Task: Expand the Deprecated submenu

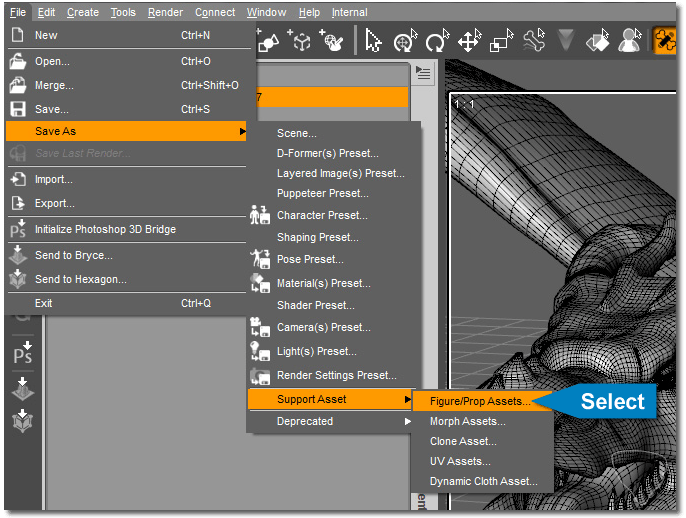Action: click(x=330, y=421)
